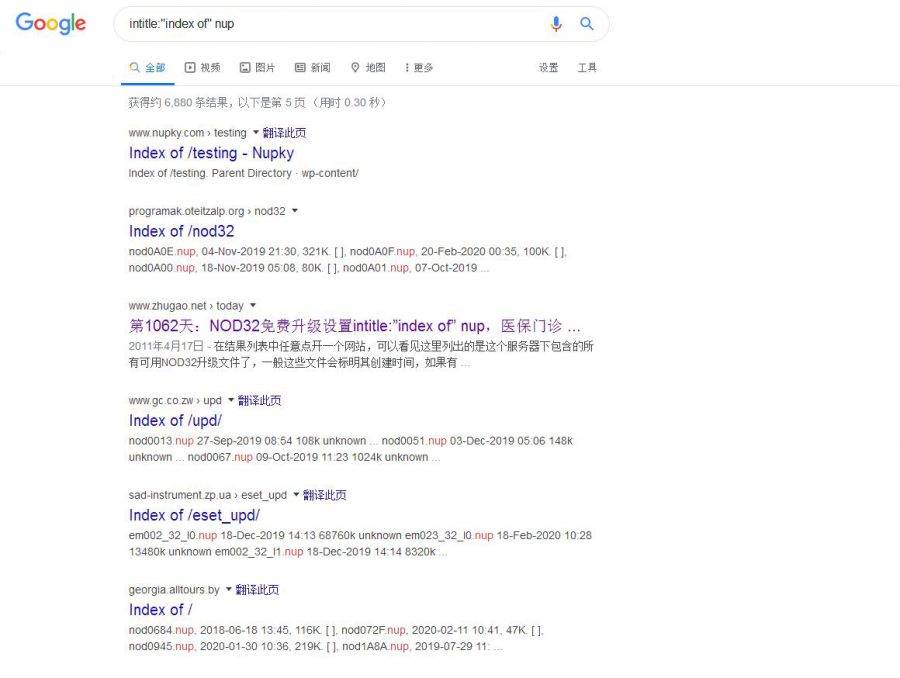Open 设置 (Settings) menu
Viewport: 900px width, 678px height.
548,68
